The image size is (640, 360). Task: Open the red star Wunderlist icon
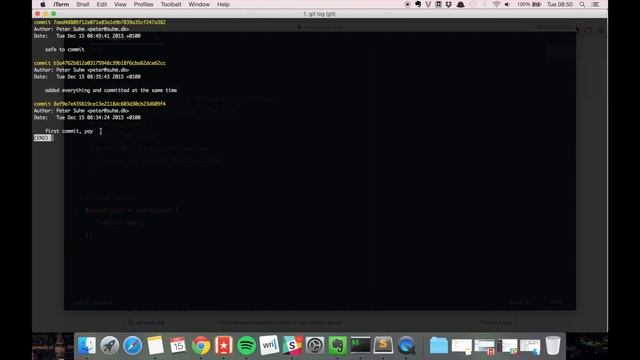[x=224, y=345]
